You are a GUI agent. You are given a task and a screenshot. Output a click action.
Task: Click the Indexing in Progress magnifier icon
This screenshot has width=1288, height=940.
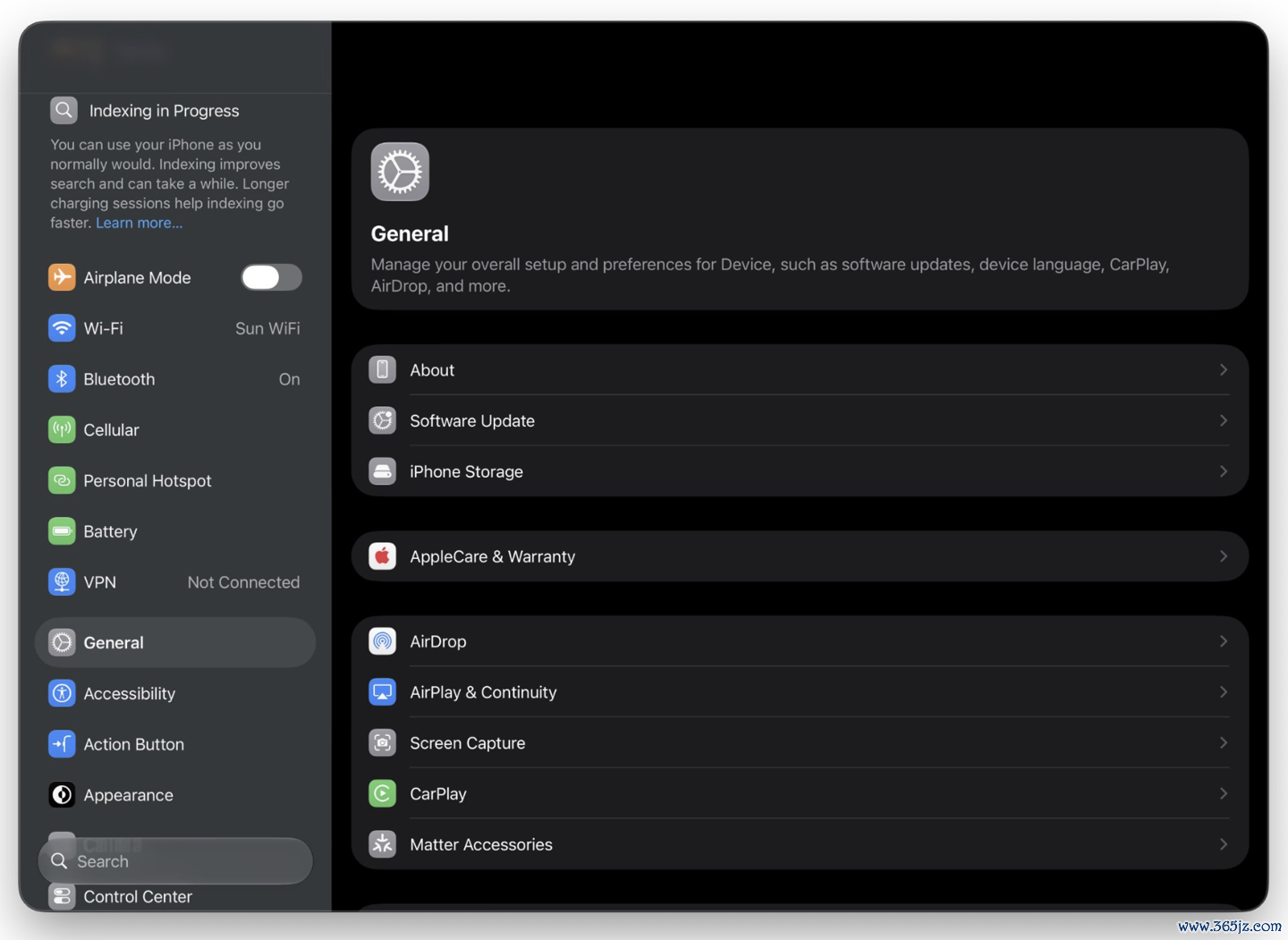click(x=64, y=110)
